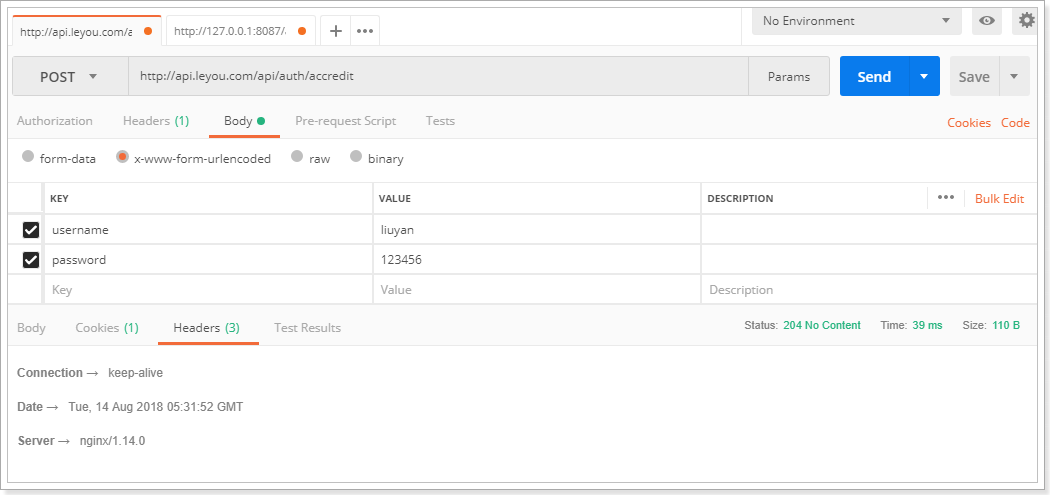Screen dimensions: 1050x495
Task: Click the 39 ms time value
Action: point(927,326)
